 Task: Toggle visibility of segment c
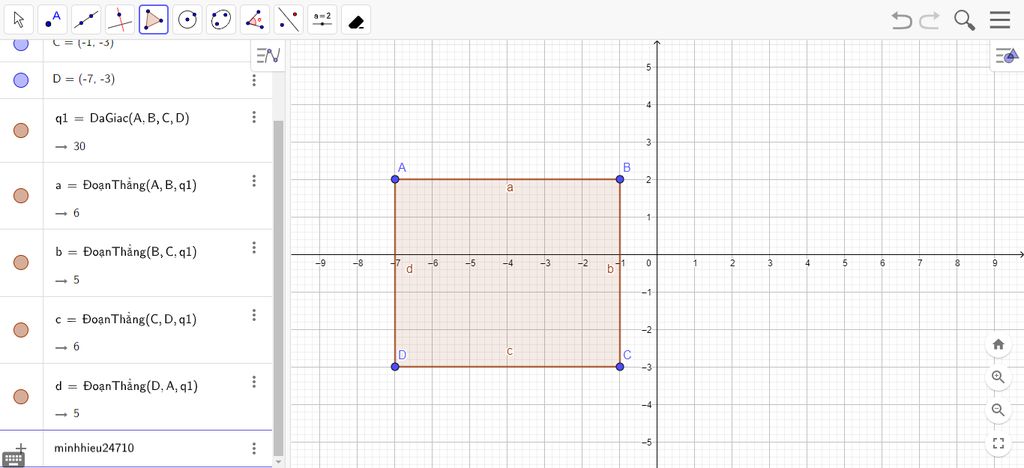coord(21,330)
